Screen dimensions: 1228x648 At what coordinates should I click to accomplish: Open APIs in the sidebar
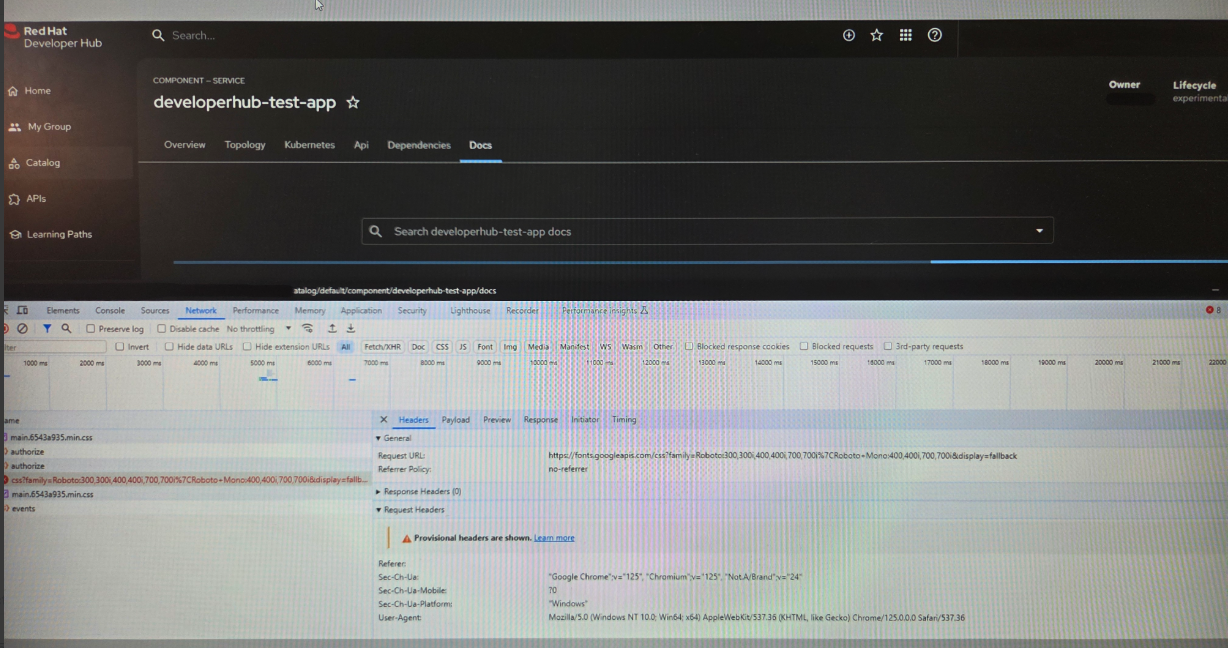click(28, 199)
